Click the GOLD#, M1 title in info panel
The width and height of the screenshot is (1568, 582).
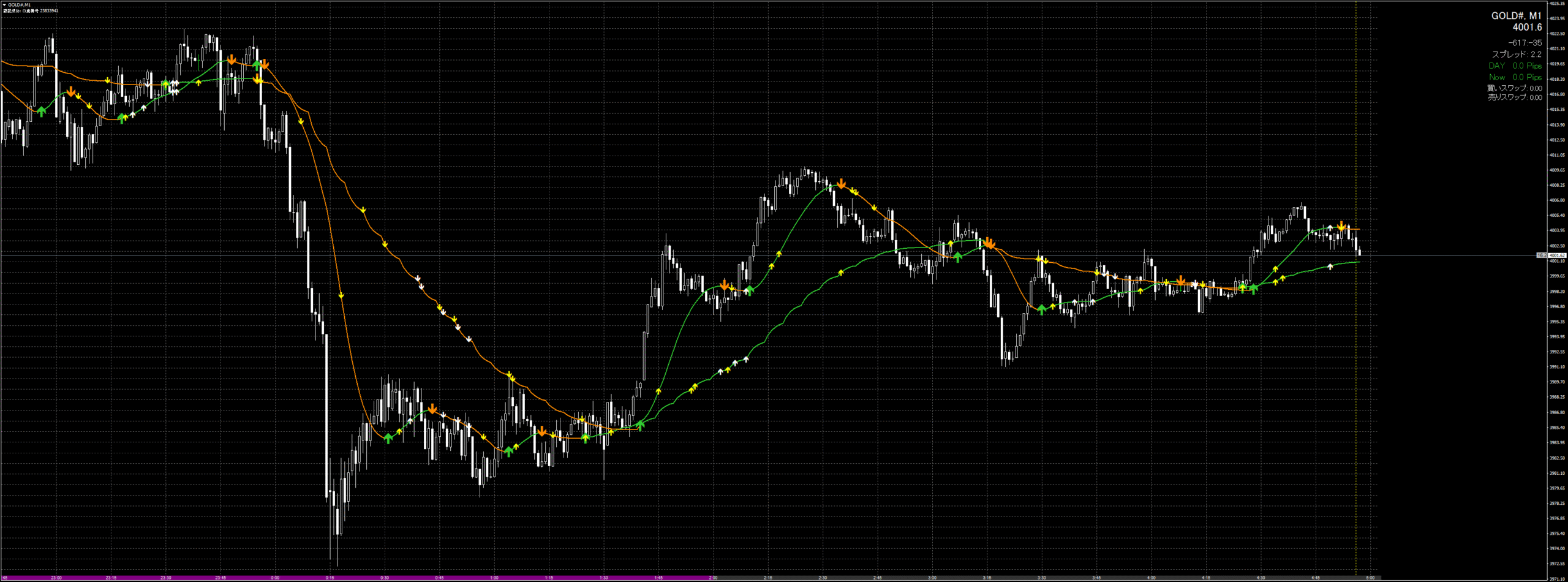[x=1516, y=16]
